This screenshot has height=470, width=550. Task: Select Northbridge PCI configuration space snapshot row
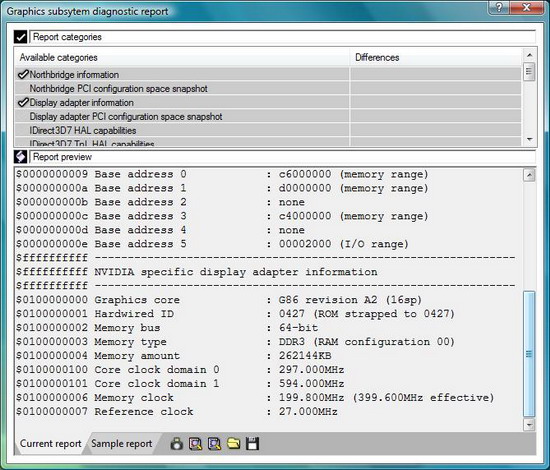tap(268, 88)
